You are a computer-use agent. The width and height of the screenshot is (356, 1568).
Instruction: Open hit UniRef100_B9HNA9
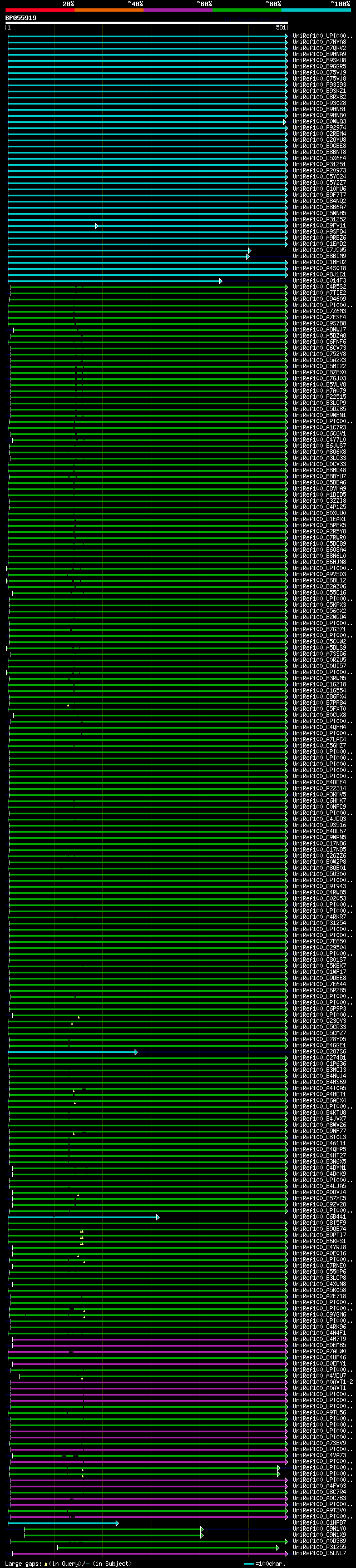tap(319, 55)
